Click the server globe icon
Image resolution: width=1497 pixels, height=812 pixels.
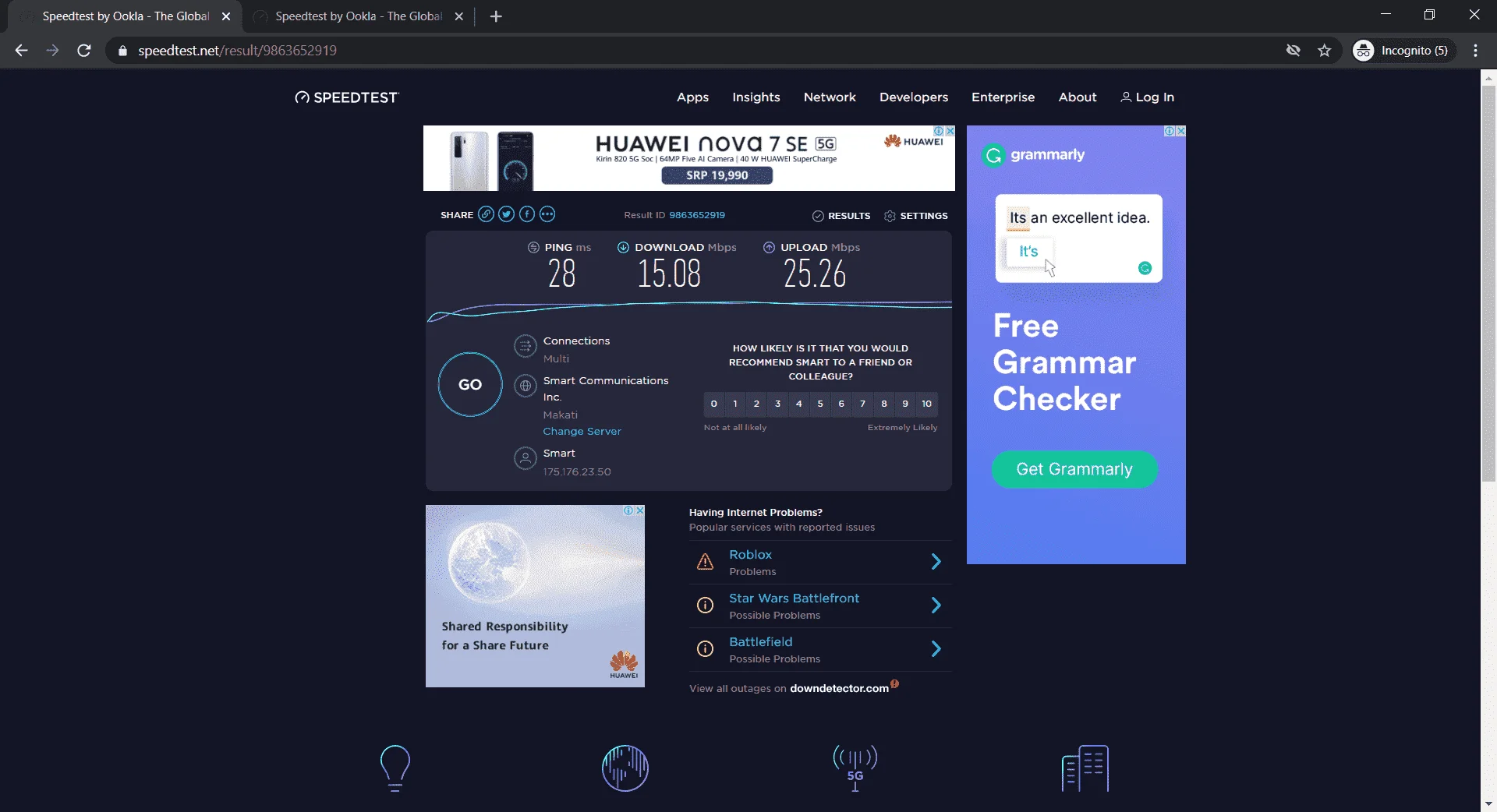tap(526, 386)
